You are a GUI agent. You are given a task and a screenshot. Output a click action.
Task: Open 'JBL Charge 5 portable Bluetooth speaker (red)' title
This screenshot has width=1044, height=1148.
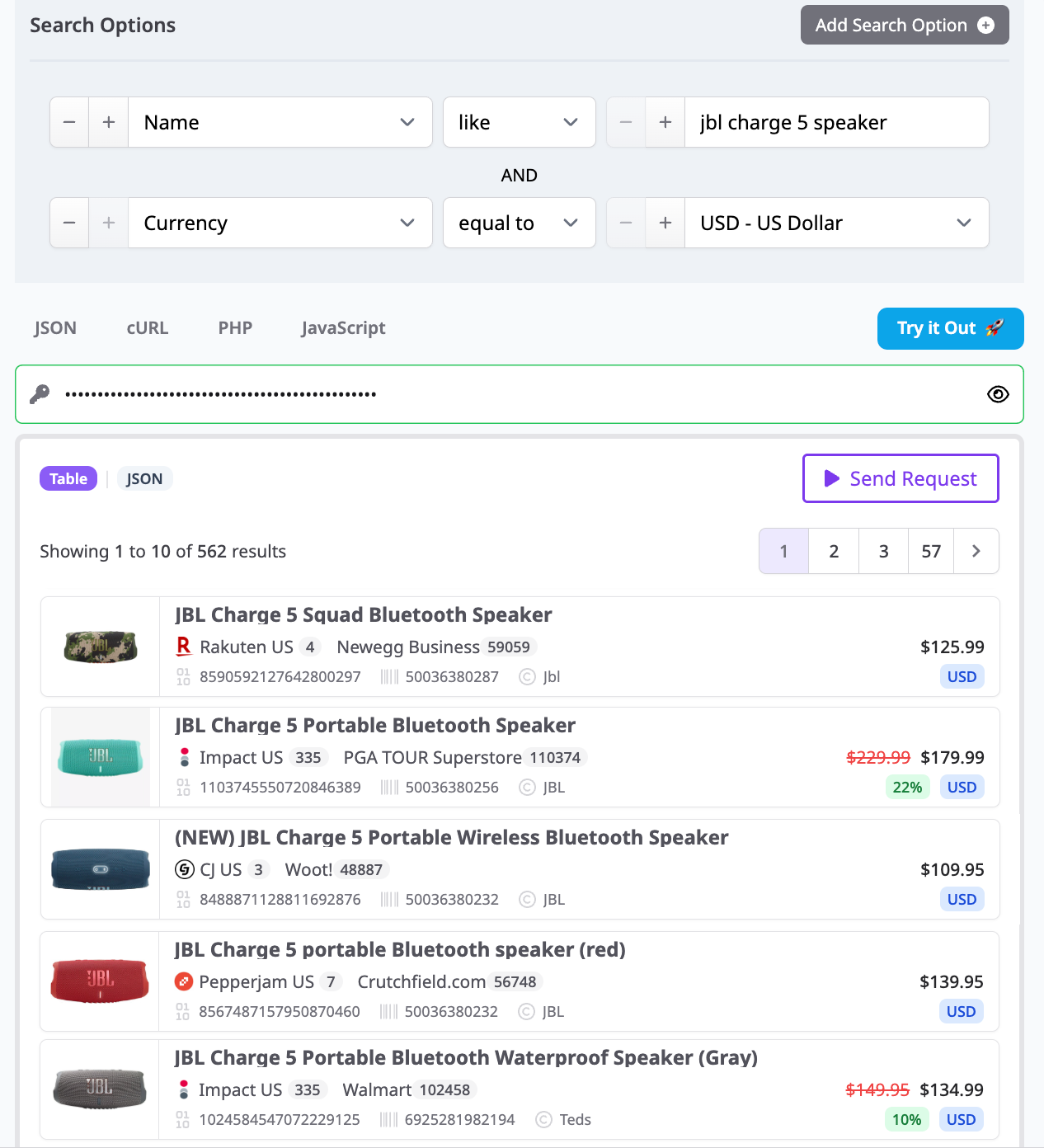click(x=400, y=950)
